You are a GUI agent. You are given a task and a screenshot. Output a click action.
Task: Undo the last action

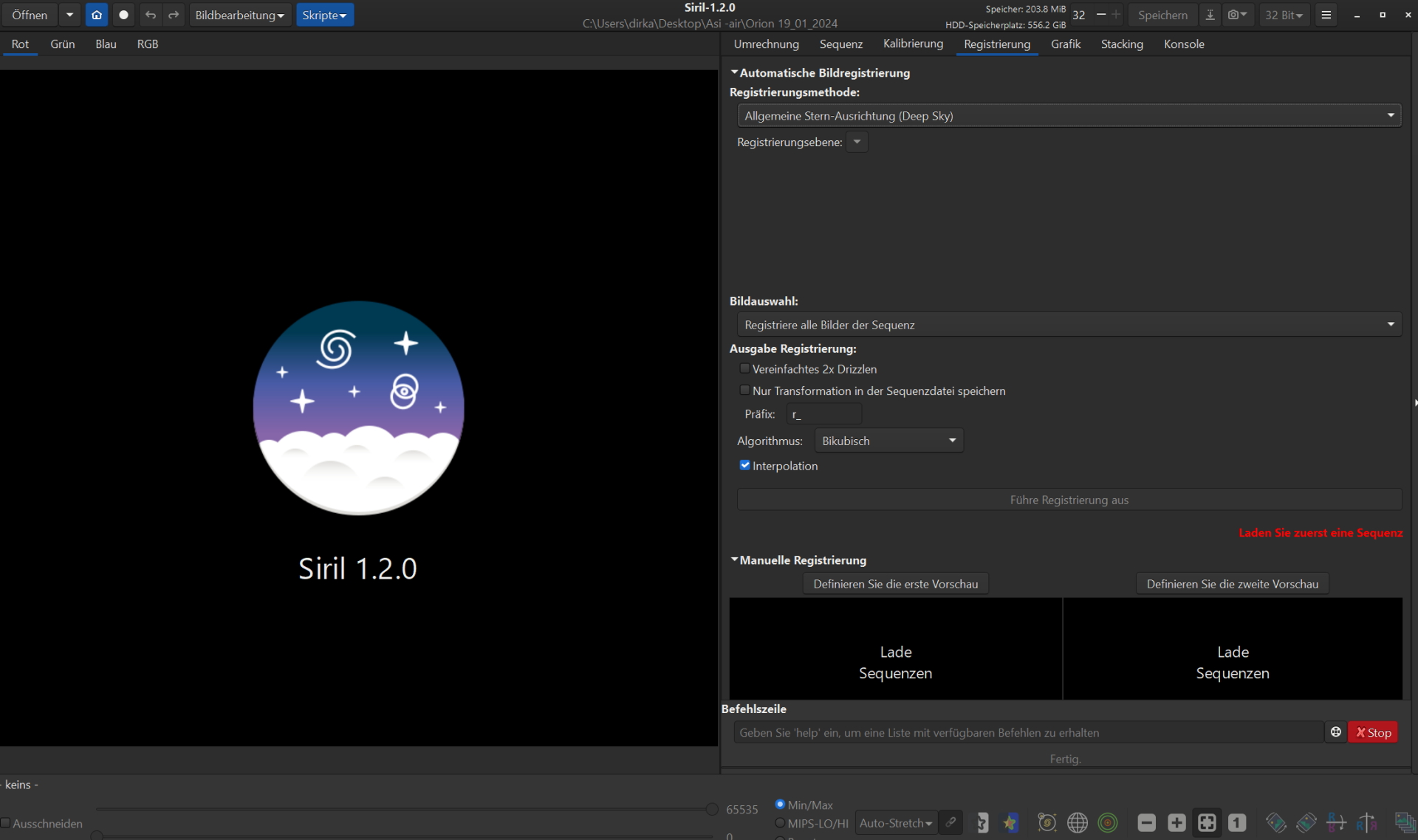[151, 15]
